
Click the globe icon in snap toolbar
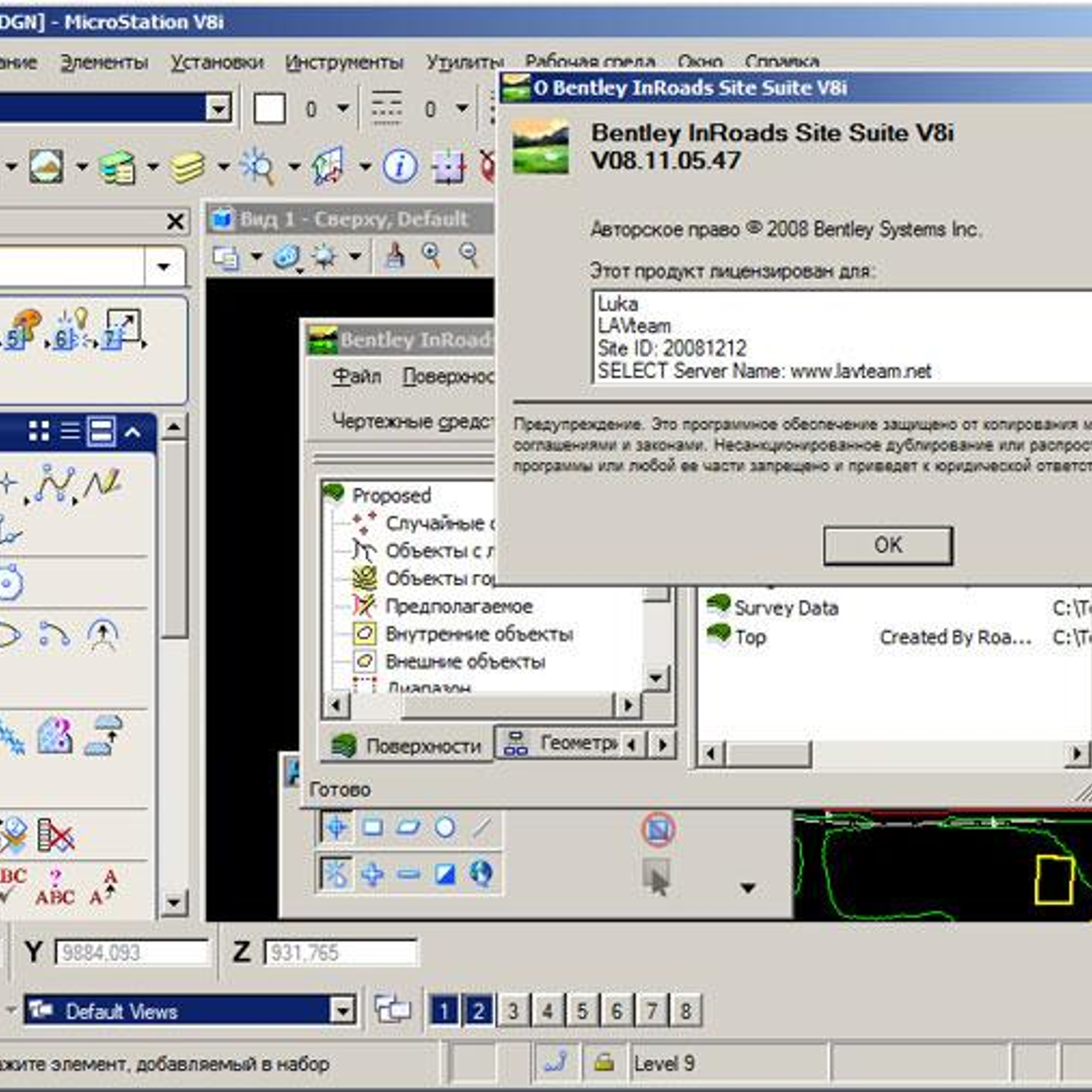click(481, 873)
